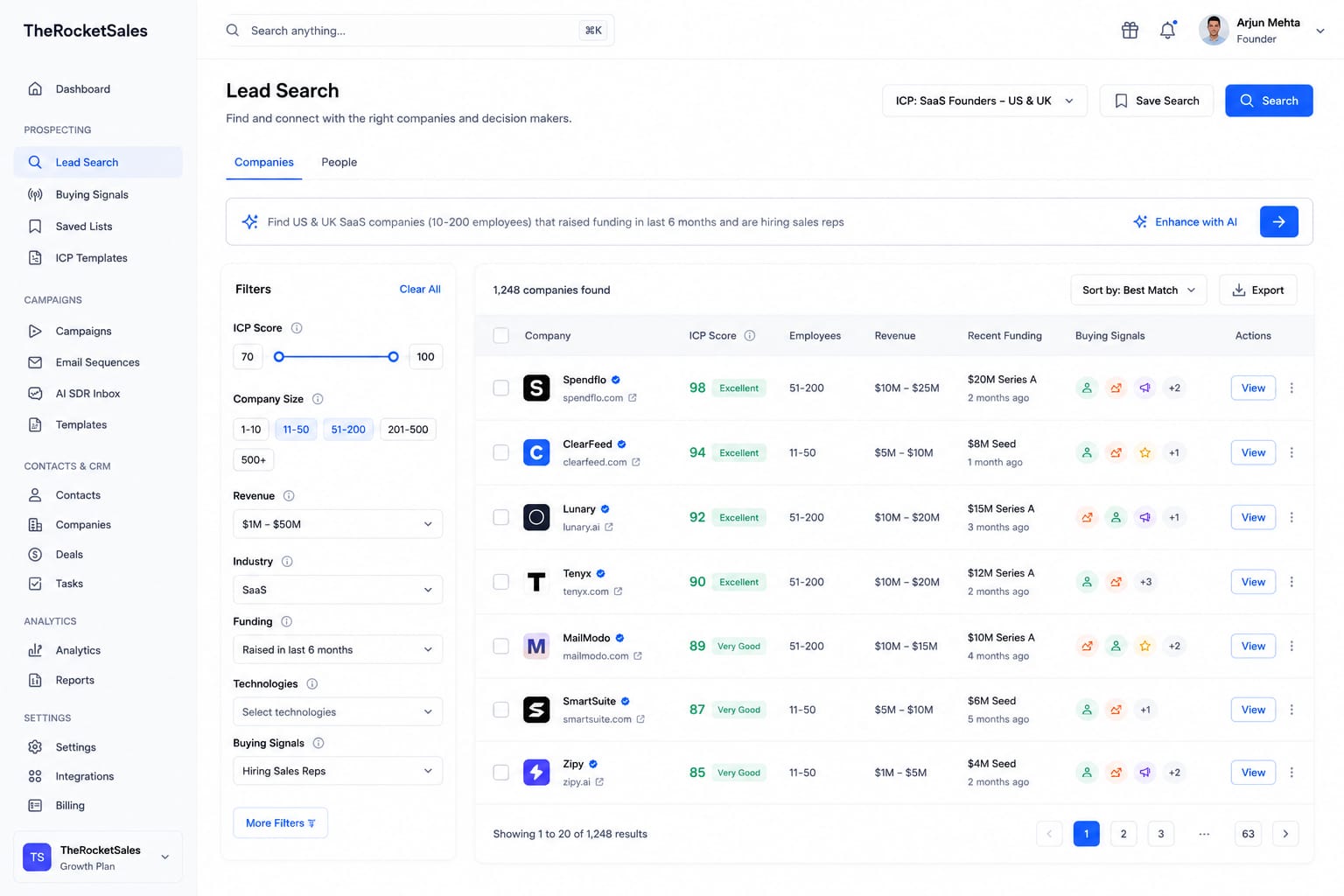Viewport: 1344px width, 896px height.
Task: Open Spendflo external link icon
Action: tap(633, 398)
